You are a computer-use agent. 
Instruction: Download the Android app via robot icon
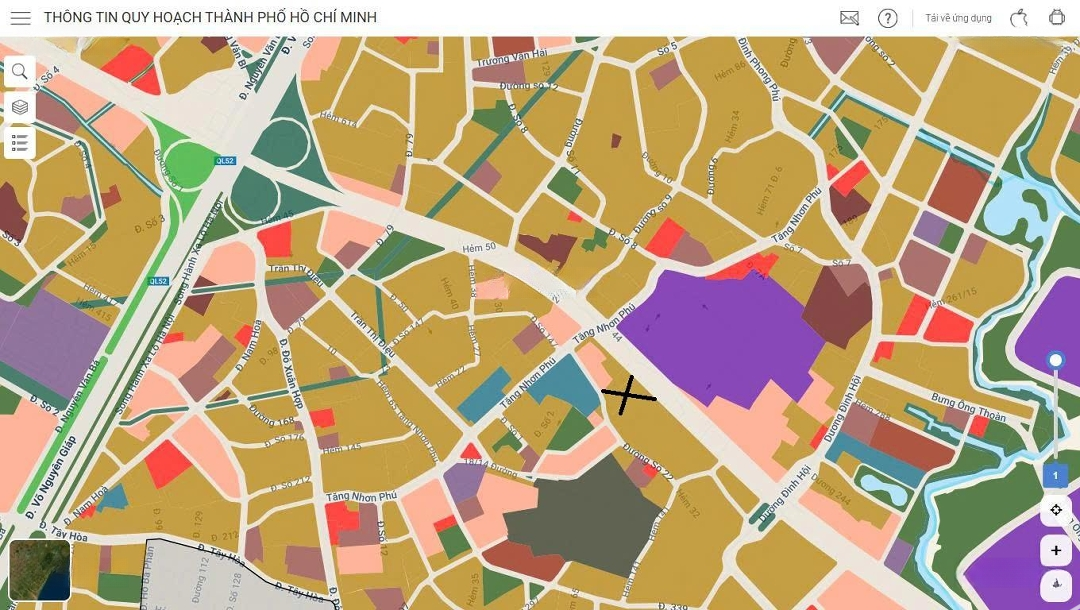pos(1057,18)
